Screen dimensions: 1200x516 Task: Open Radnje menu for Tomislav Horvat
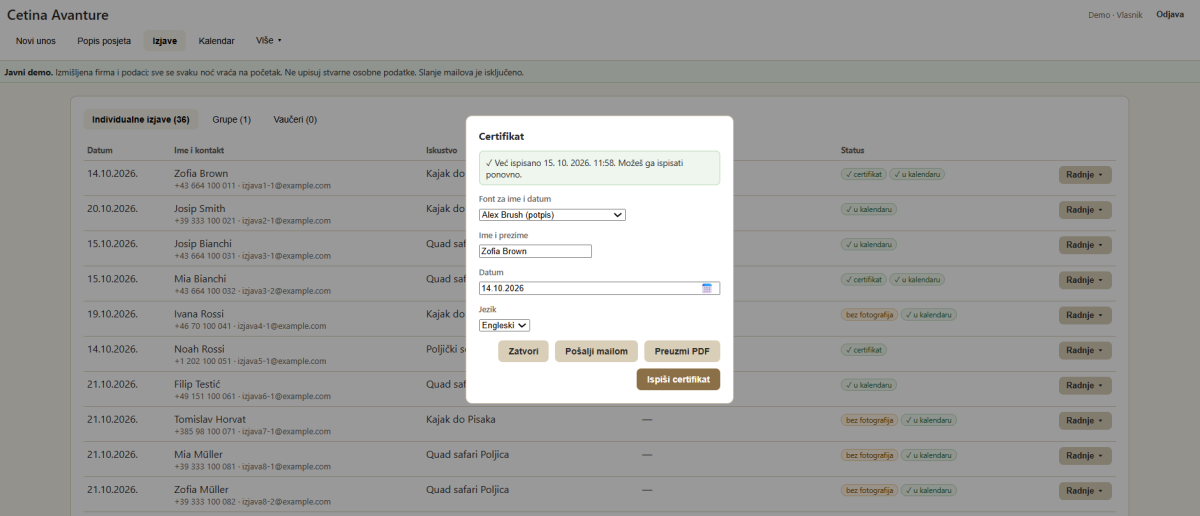coord(1085,421)
